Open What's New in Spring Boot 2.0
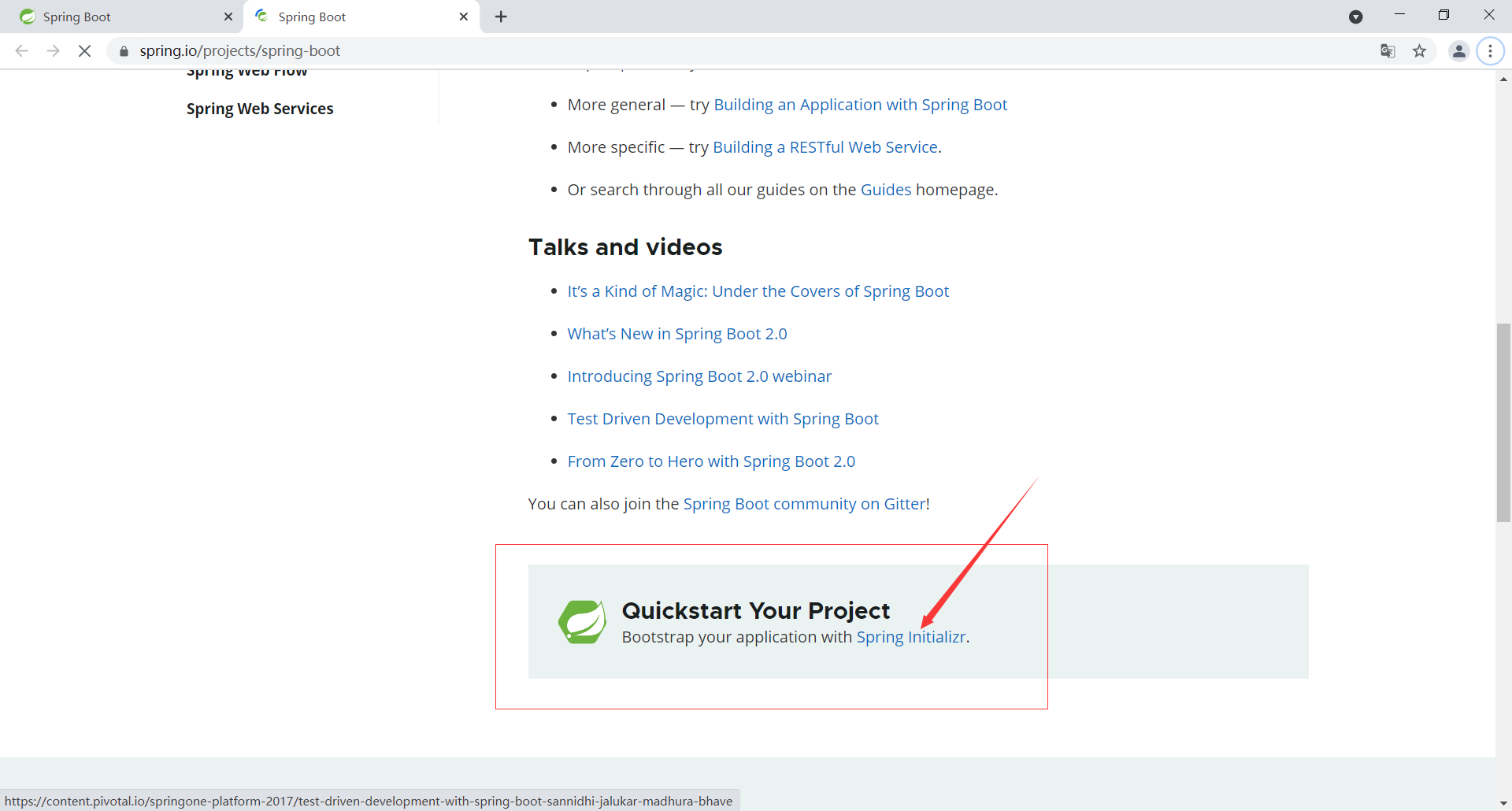 click(x=677, y=334)
